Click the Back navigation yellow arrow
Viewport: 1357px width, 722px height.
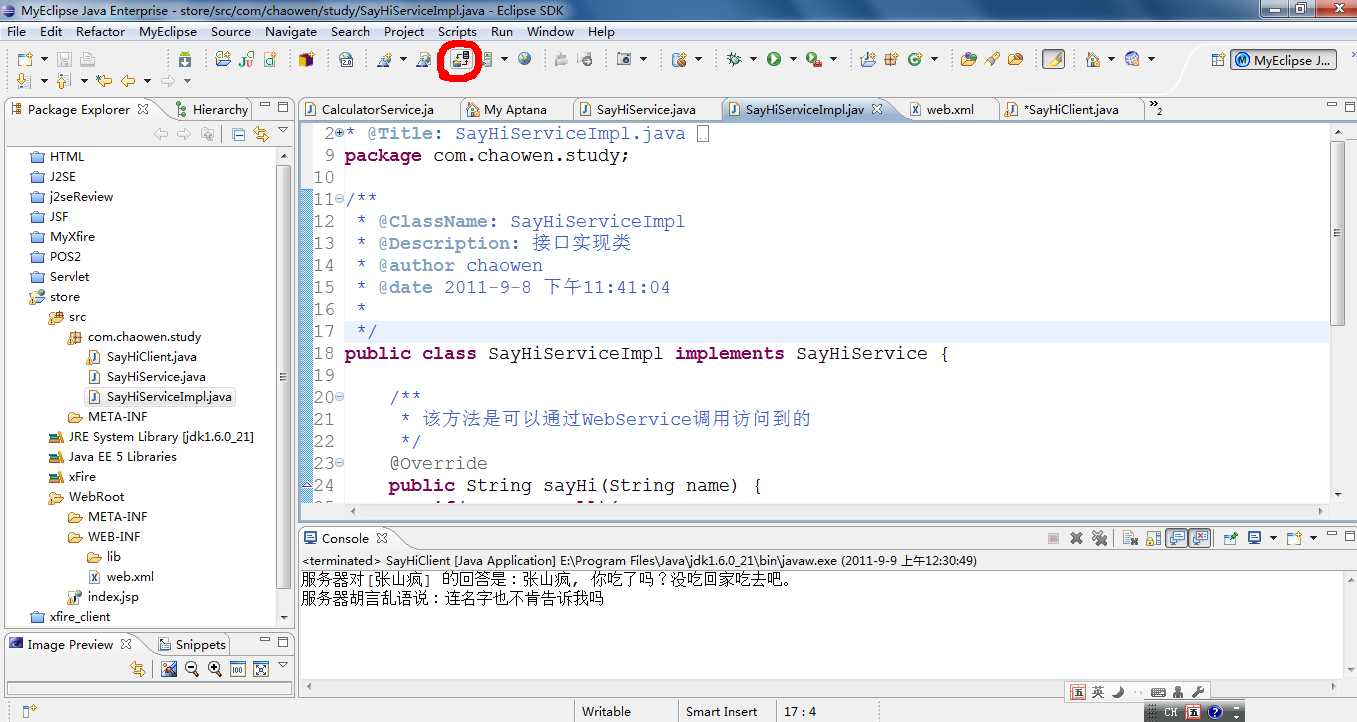(128, 81)
